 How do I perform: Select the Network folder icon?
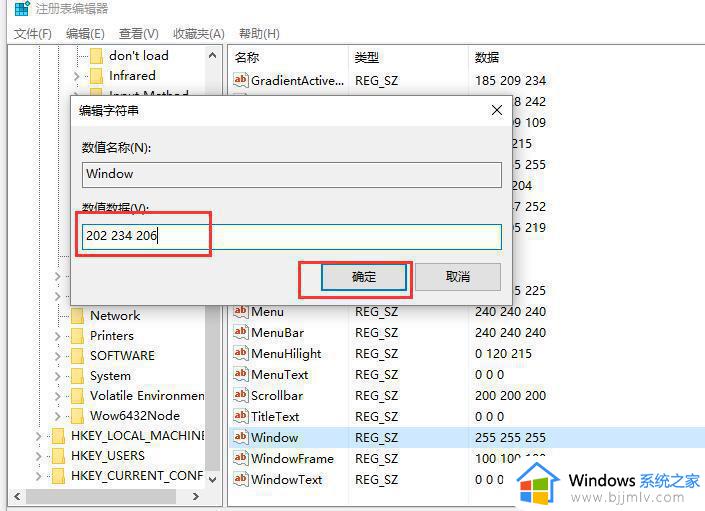click(x=77, y=315)
